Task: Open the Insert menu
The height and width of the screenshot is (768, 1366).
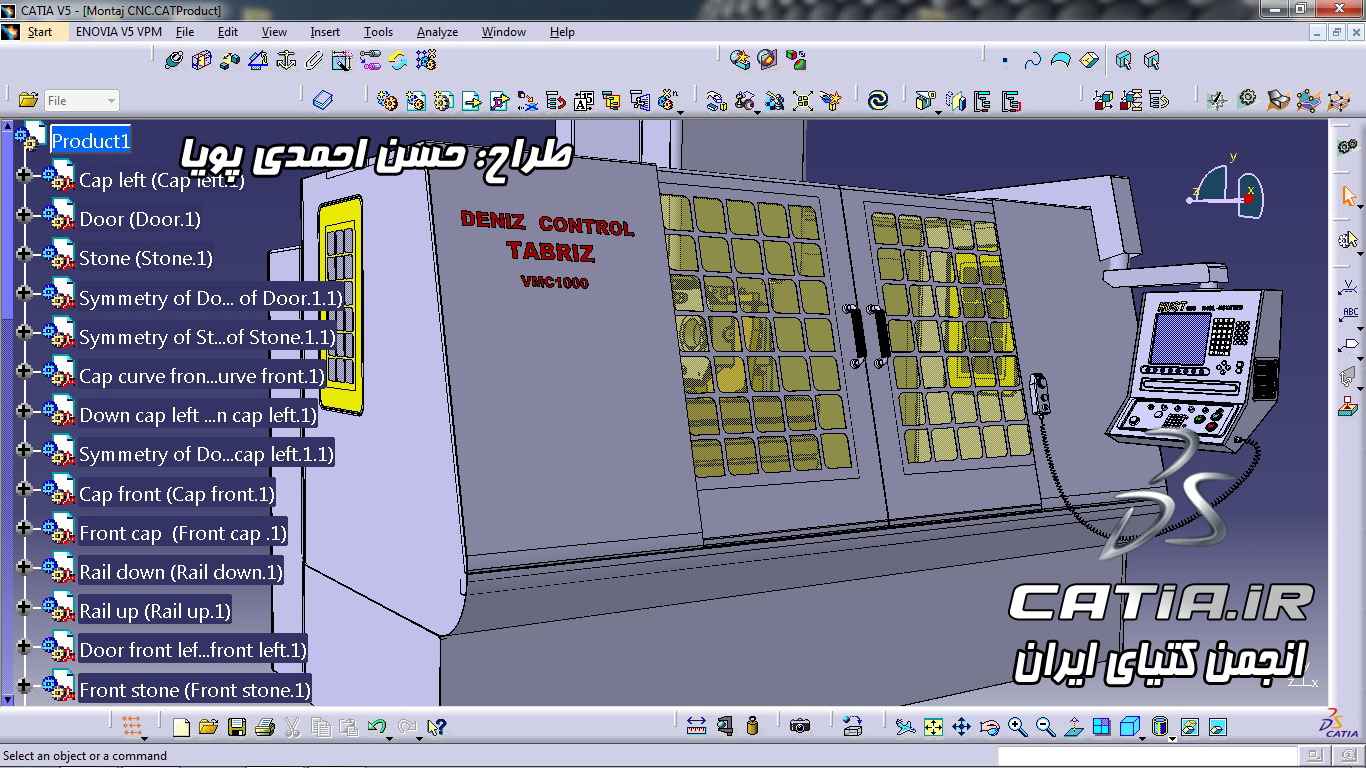Action: 325,32
